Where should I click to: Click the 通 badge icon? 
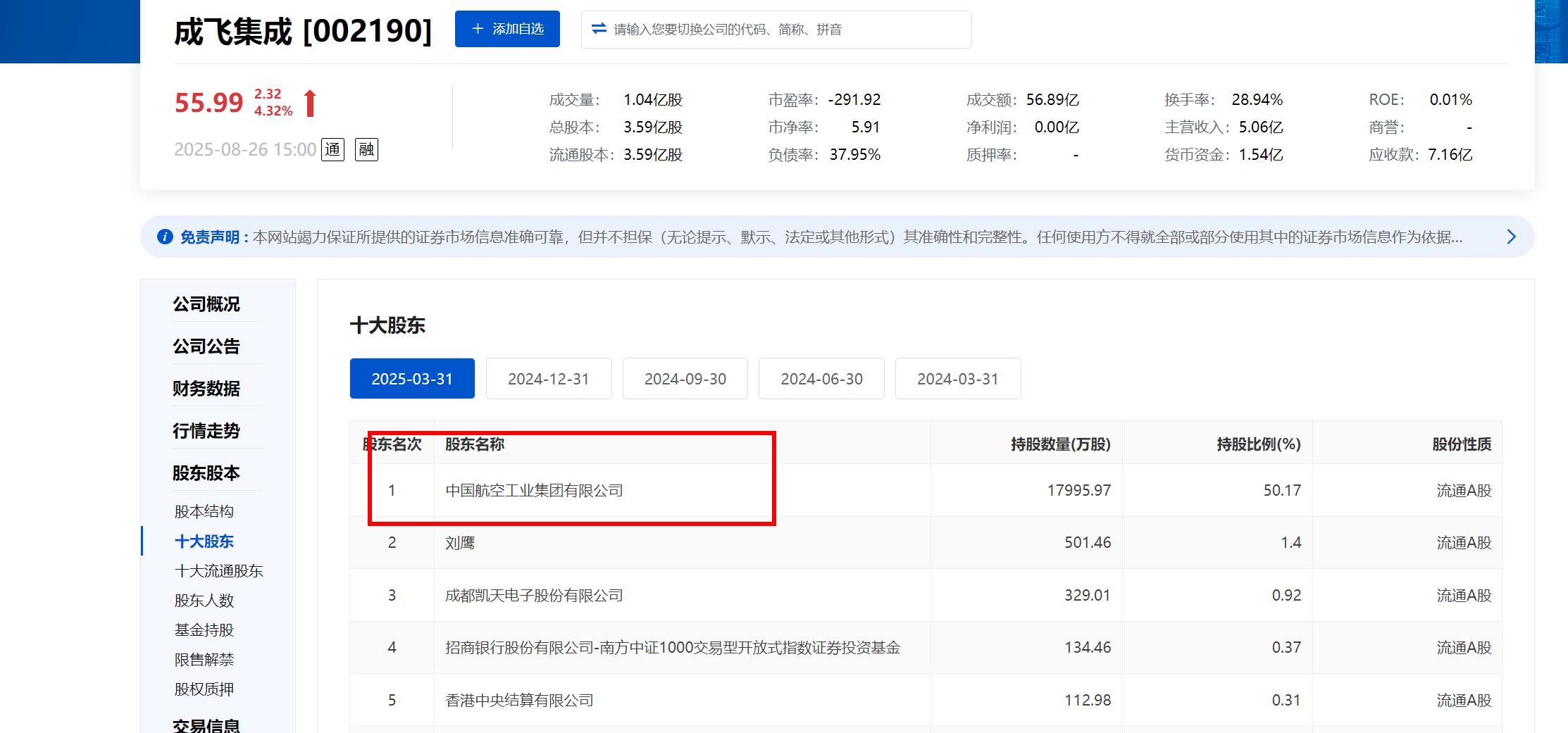[332, 149]
